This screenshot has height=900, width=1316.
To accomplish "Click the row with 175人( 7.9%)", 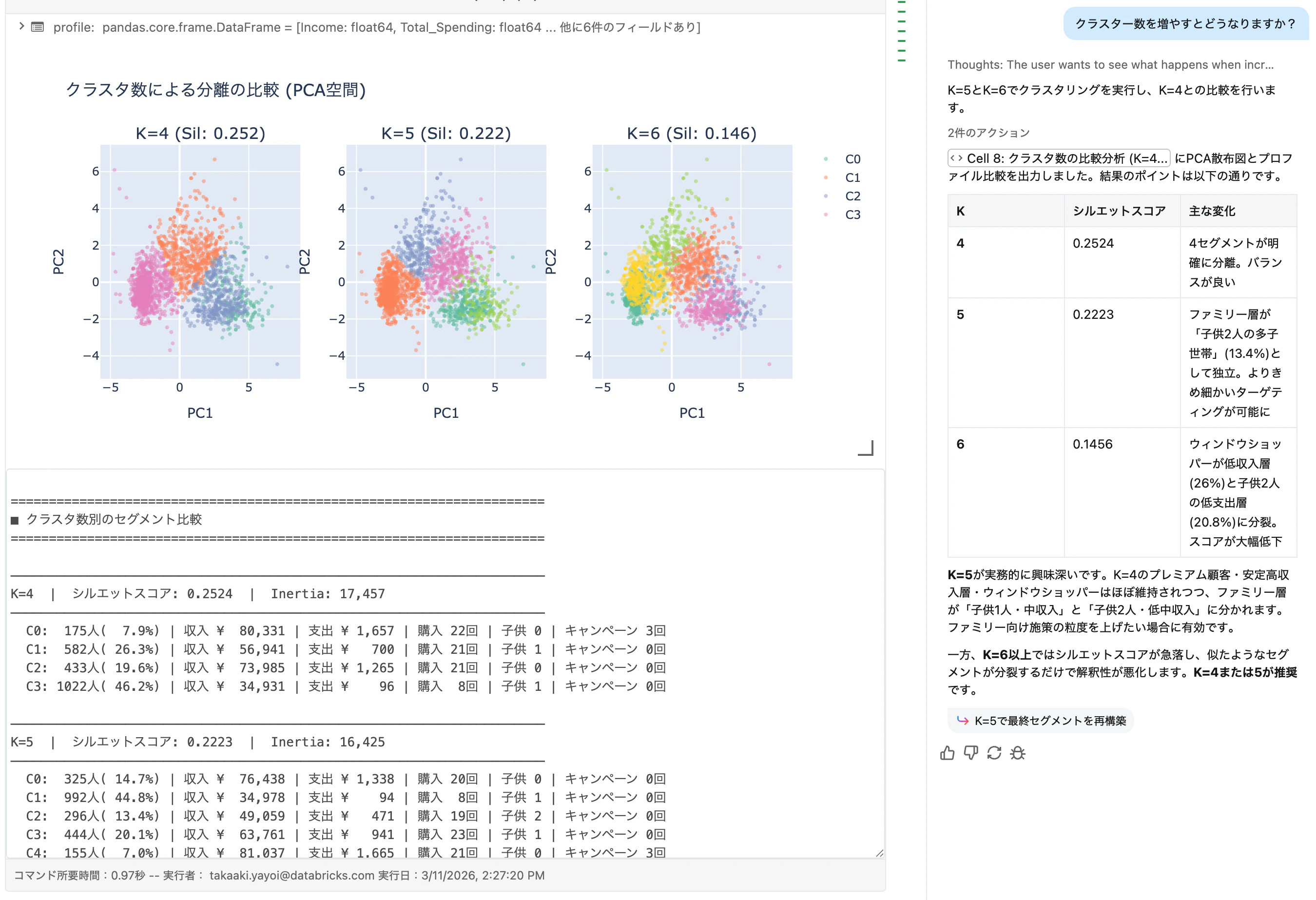I will [346, 630].
